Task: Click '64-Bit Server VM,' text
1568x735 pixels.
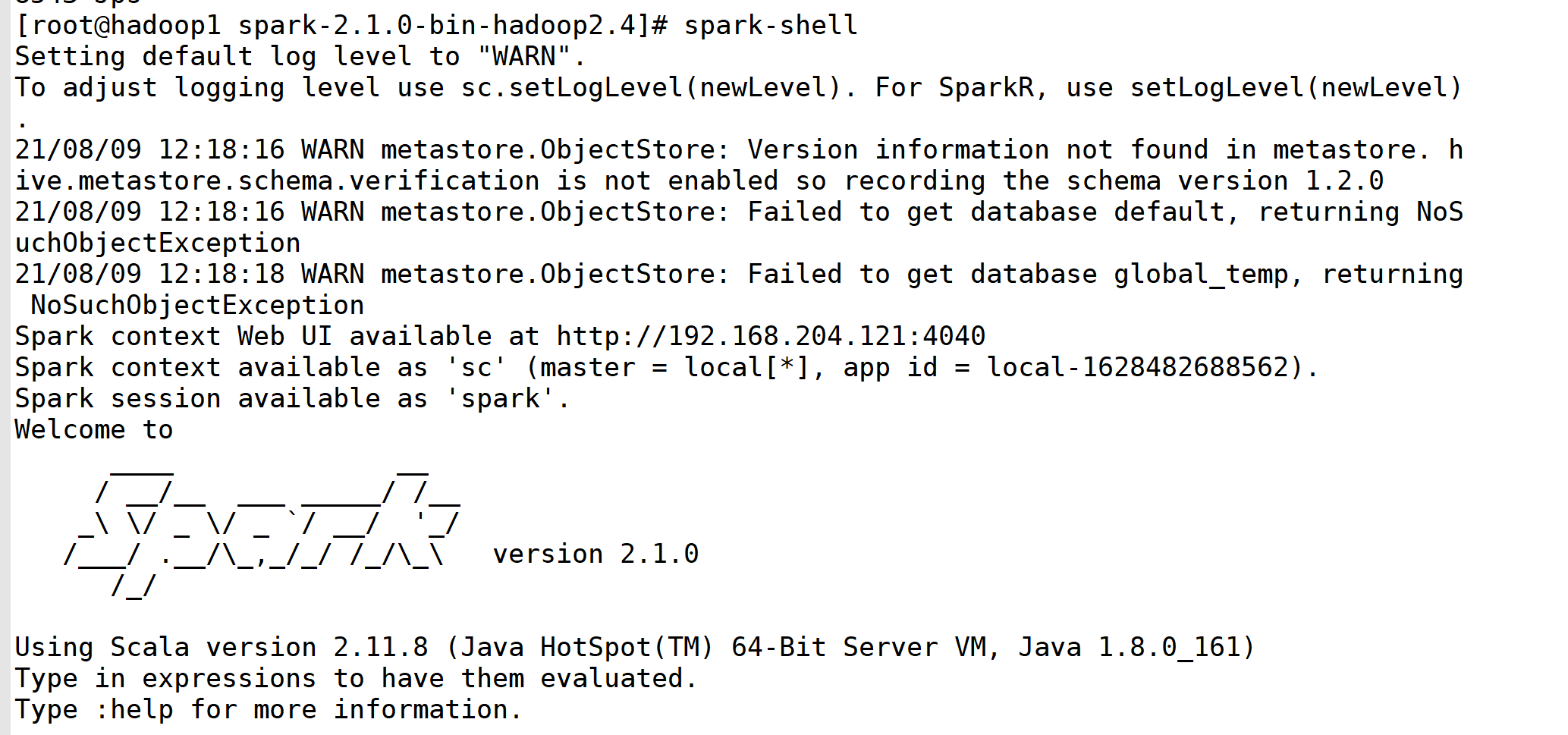Action: [866, 648]
